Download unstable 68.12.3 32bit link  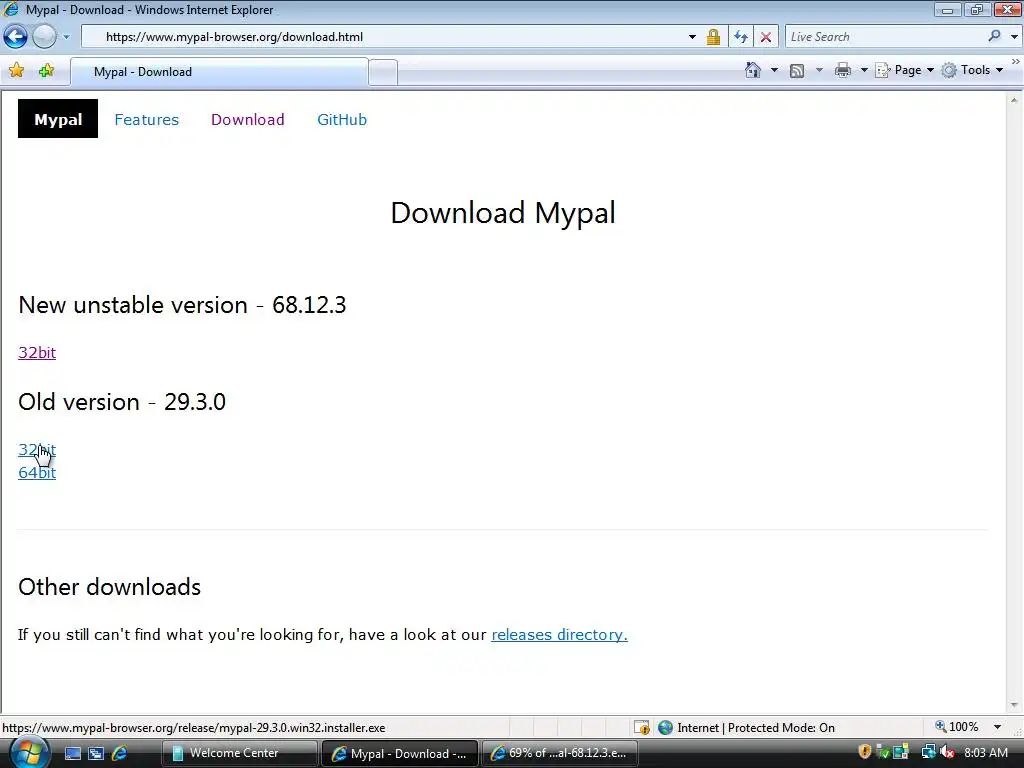(x=37, y=353)
